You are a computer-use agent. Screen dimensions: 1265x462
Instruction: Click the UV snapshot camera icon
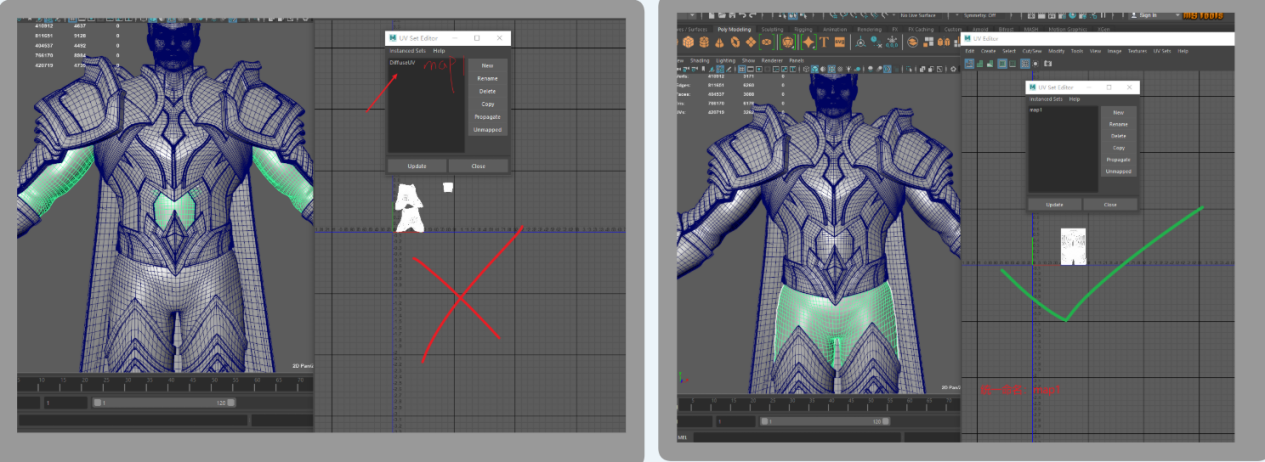(x=1048, y=63)
